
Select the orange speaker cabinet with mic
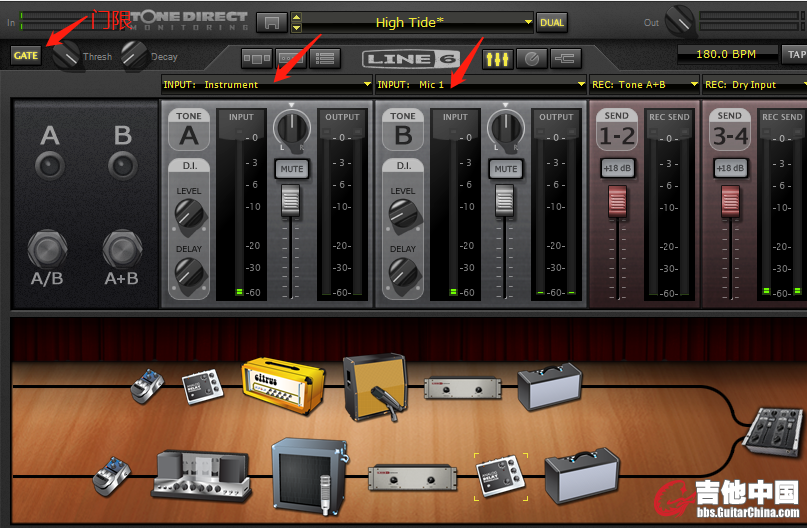click(x=376, y=387)
